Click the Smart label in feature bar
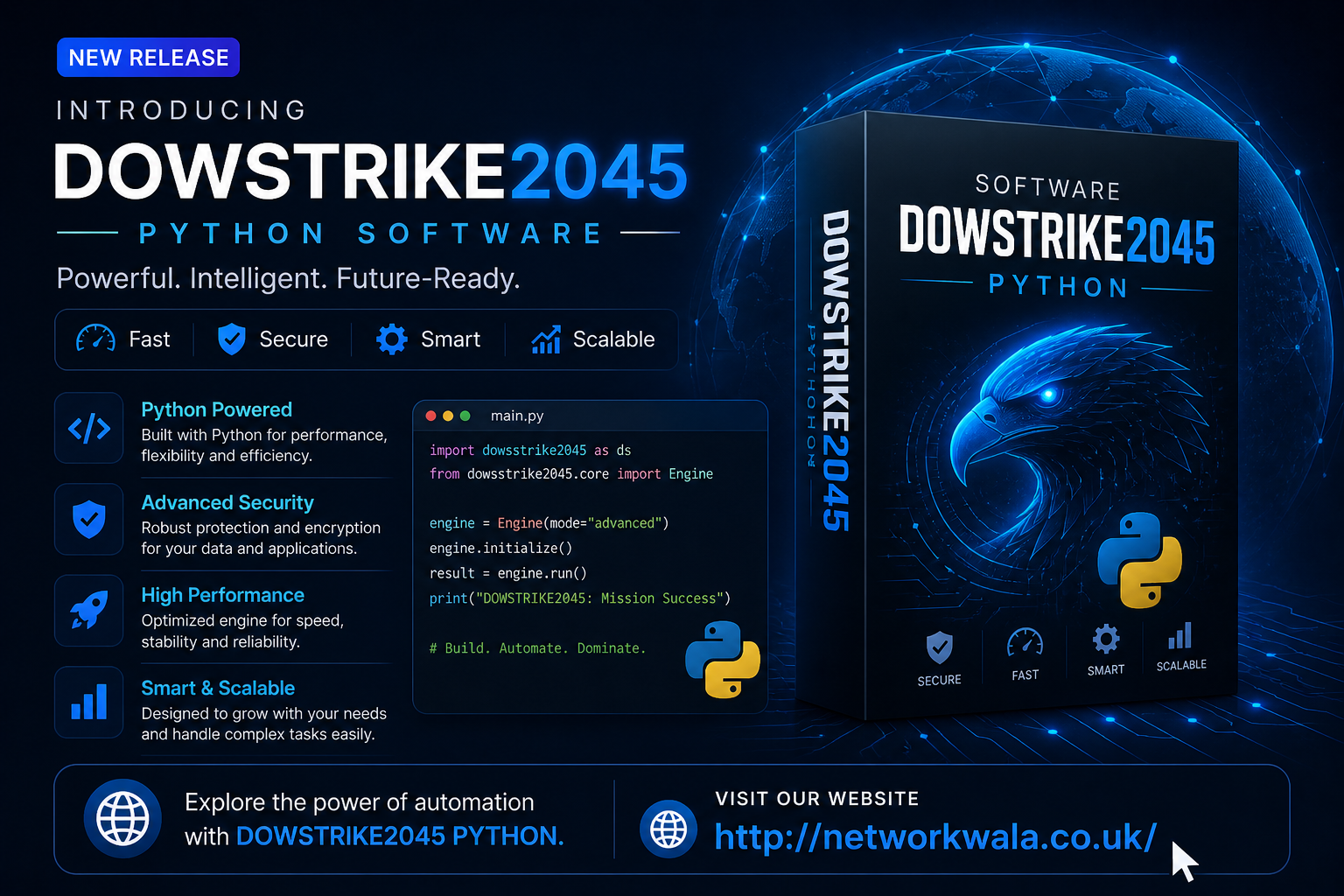Viewport: 1344px width, 896px height. [451, 339]
